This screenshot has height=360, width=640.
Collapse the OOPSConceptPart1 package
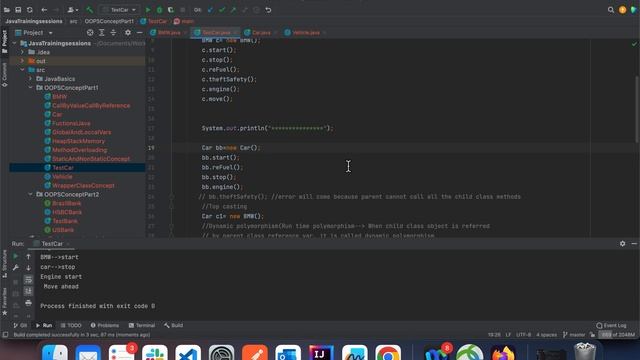click(31, 88)
